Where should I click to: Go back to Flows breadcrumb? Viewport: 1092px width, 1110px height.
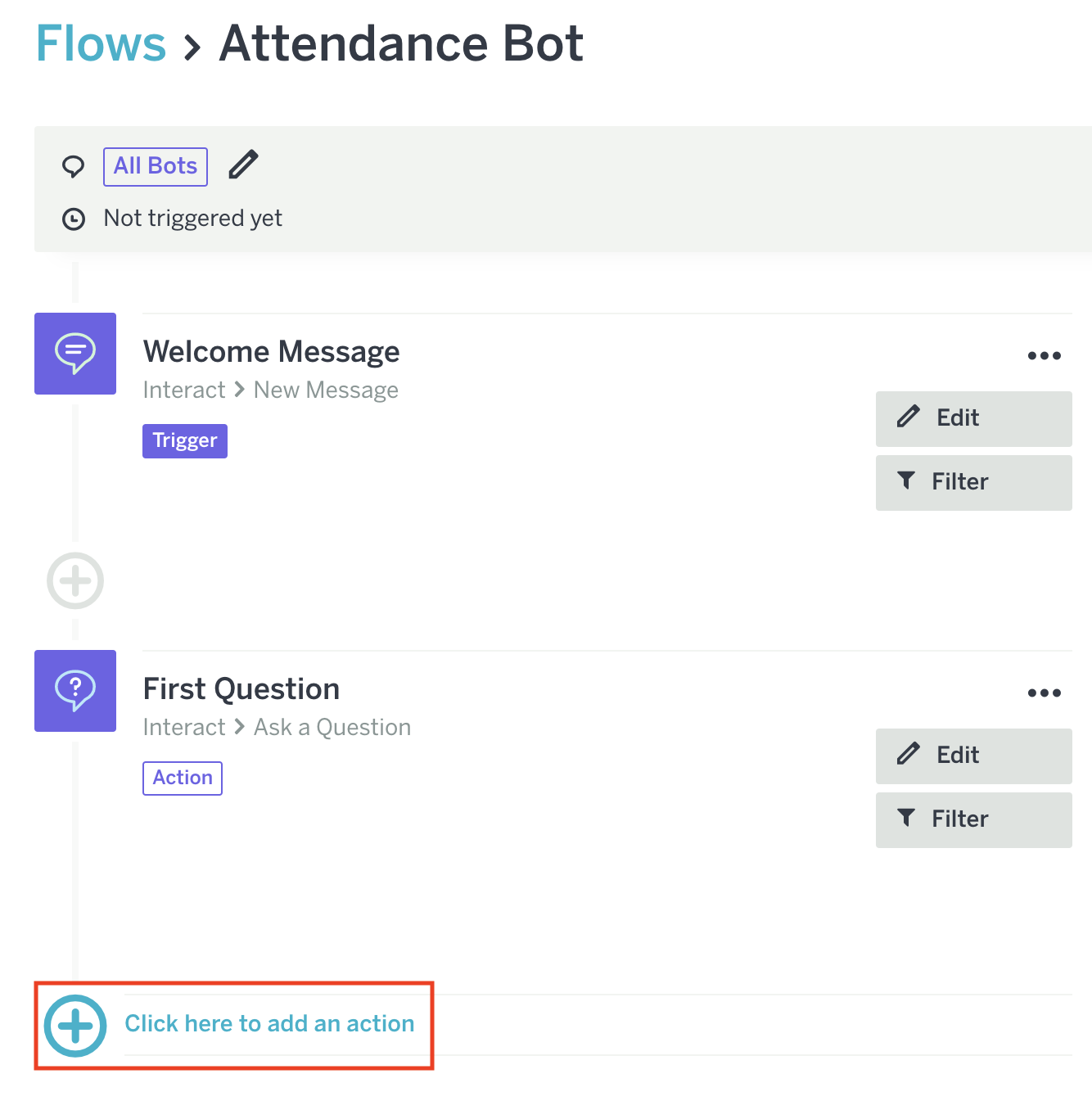[102, 43]
